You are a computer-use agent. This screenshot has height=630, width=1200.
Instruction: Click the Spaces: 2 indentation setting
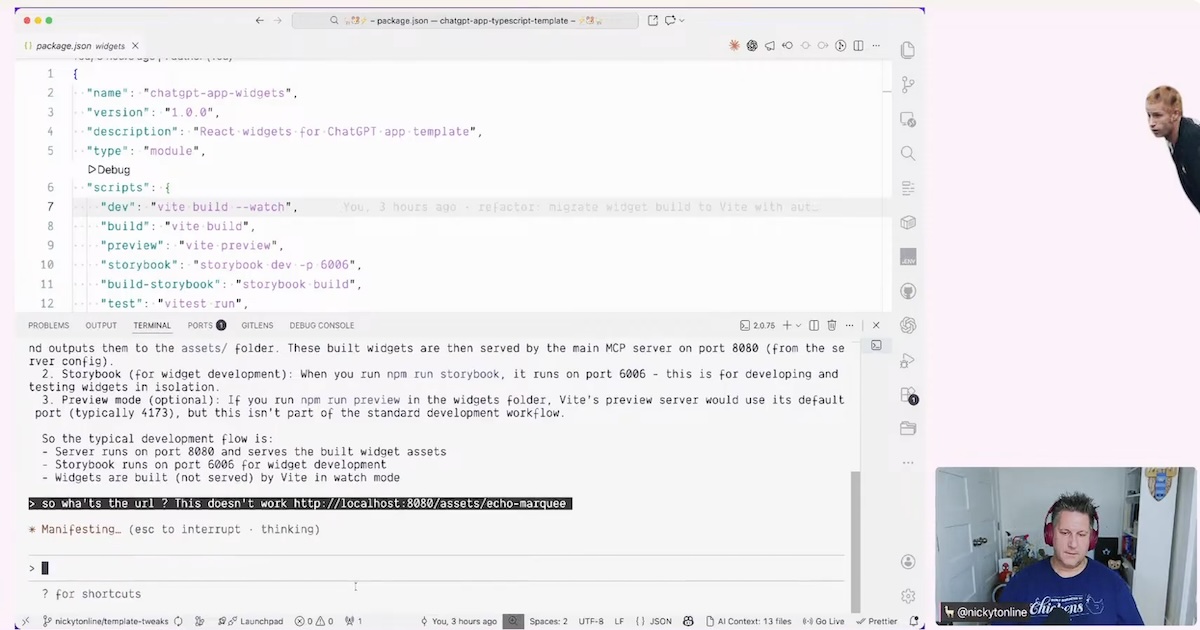pos(548,621)
